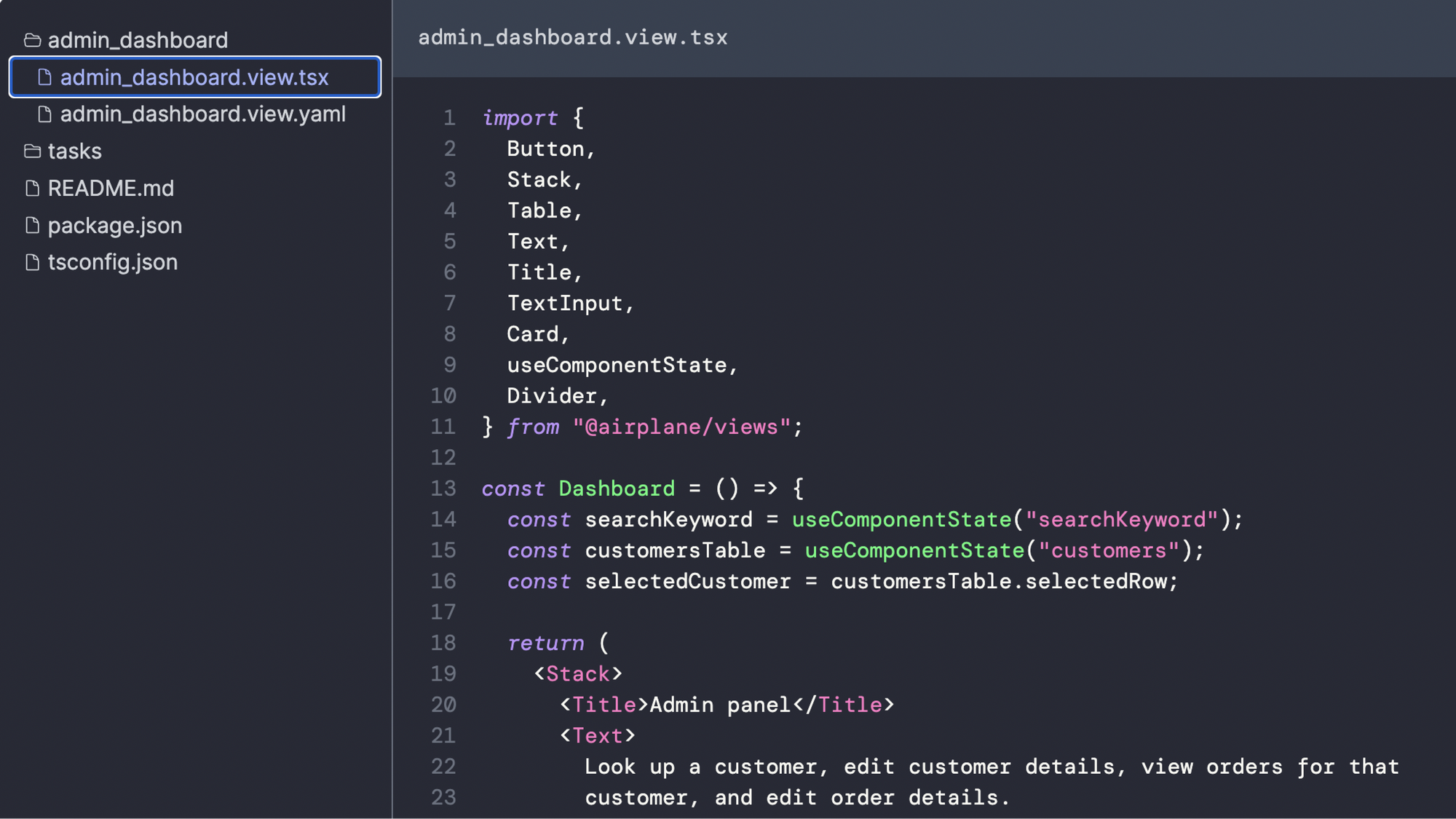This screenshot has height=819, width=1456.
Task: Click Table on line 4
Action: click(x=539, y=210)
